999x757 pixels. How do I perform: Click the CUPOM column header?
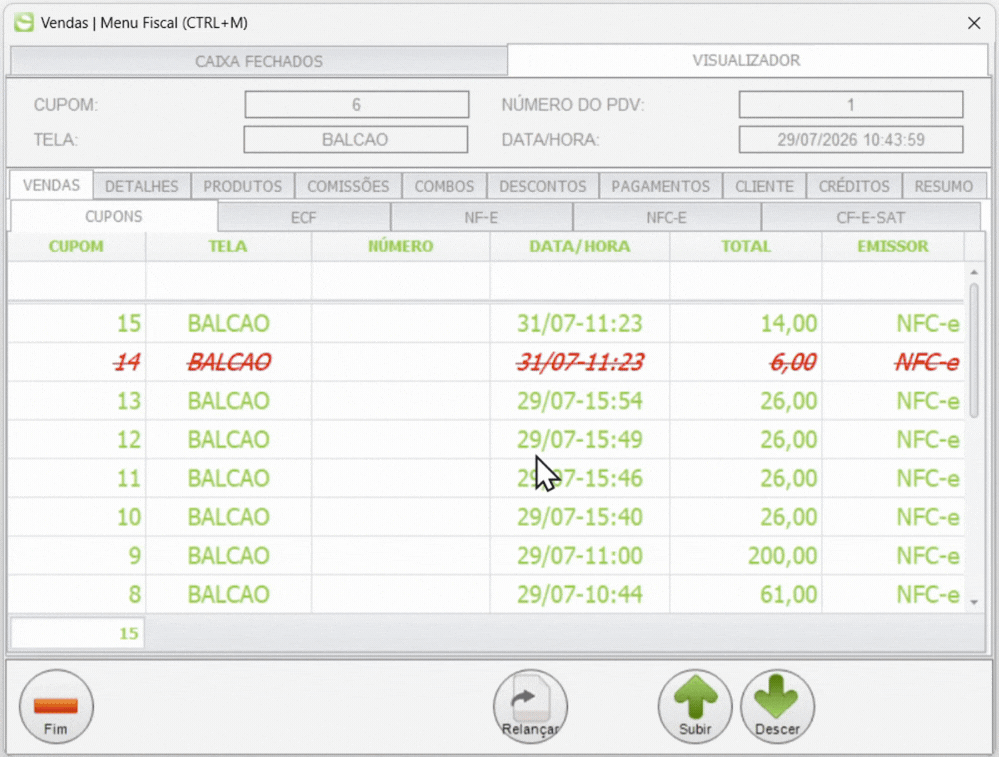[x=76, y=247]
